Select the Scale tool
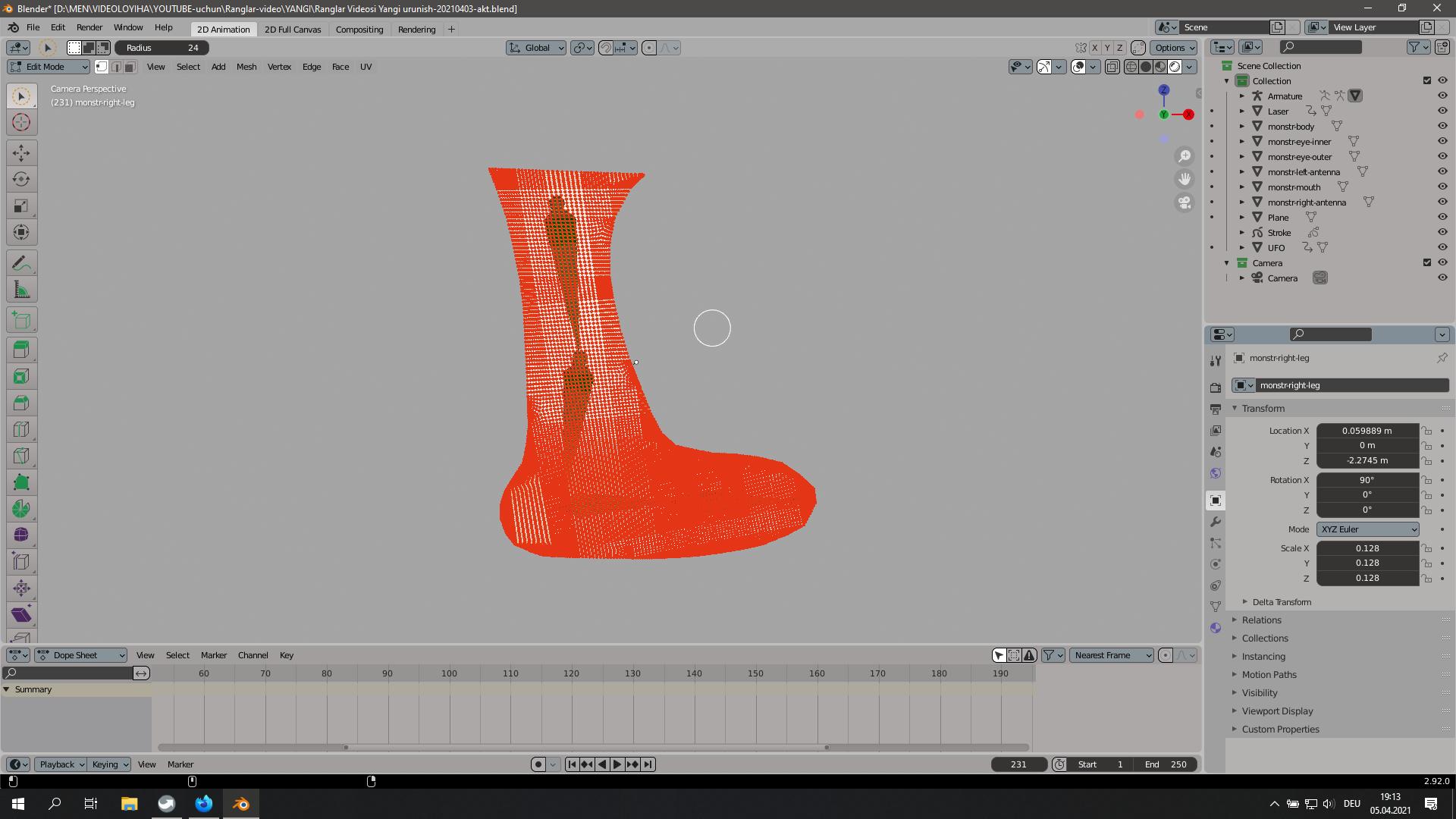Image resolution: width=1456 pixels, height=819 pixels. (21, 206)
